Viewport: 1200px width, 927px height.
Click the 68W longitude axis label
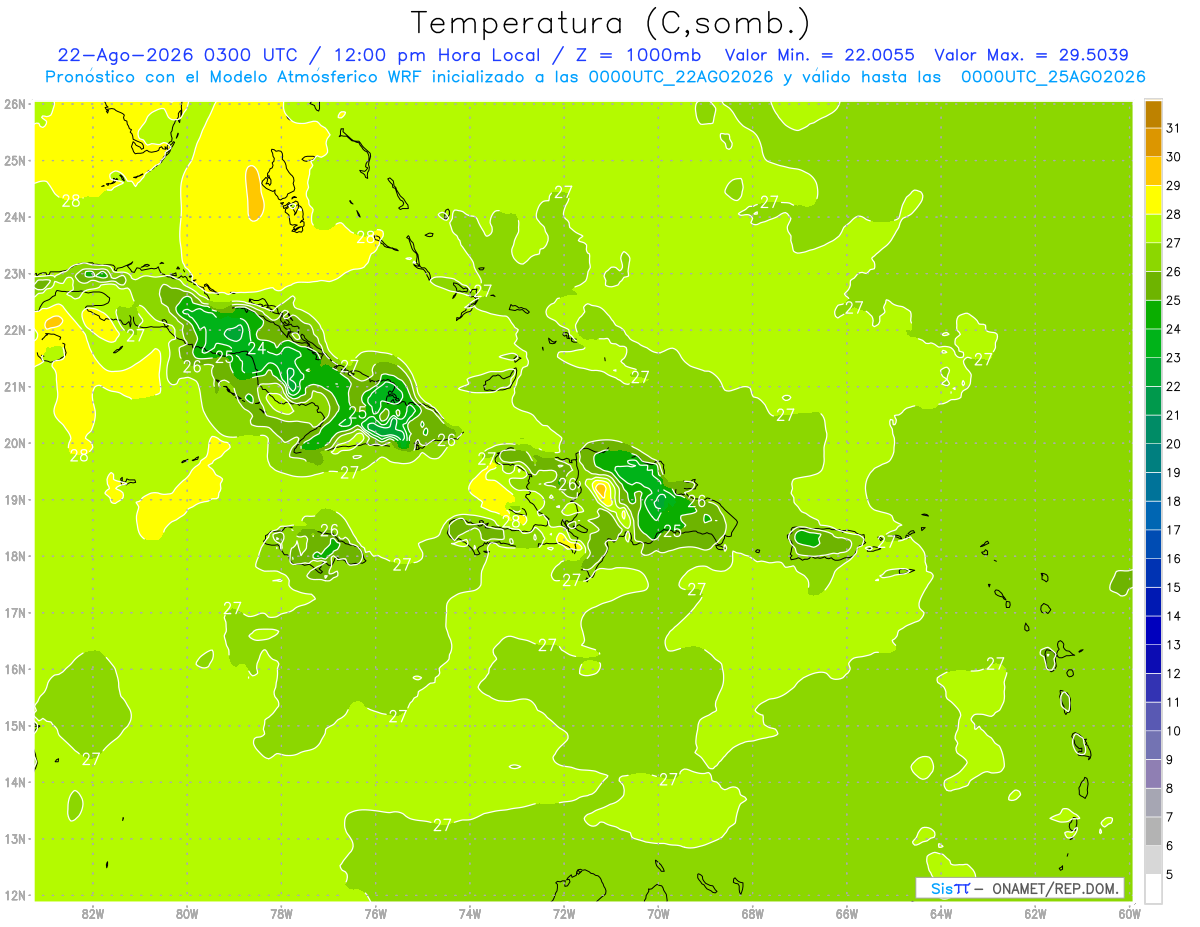click(753, 913)
